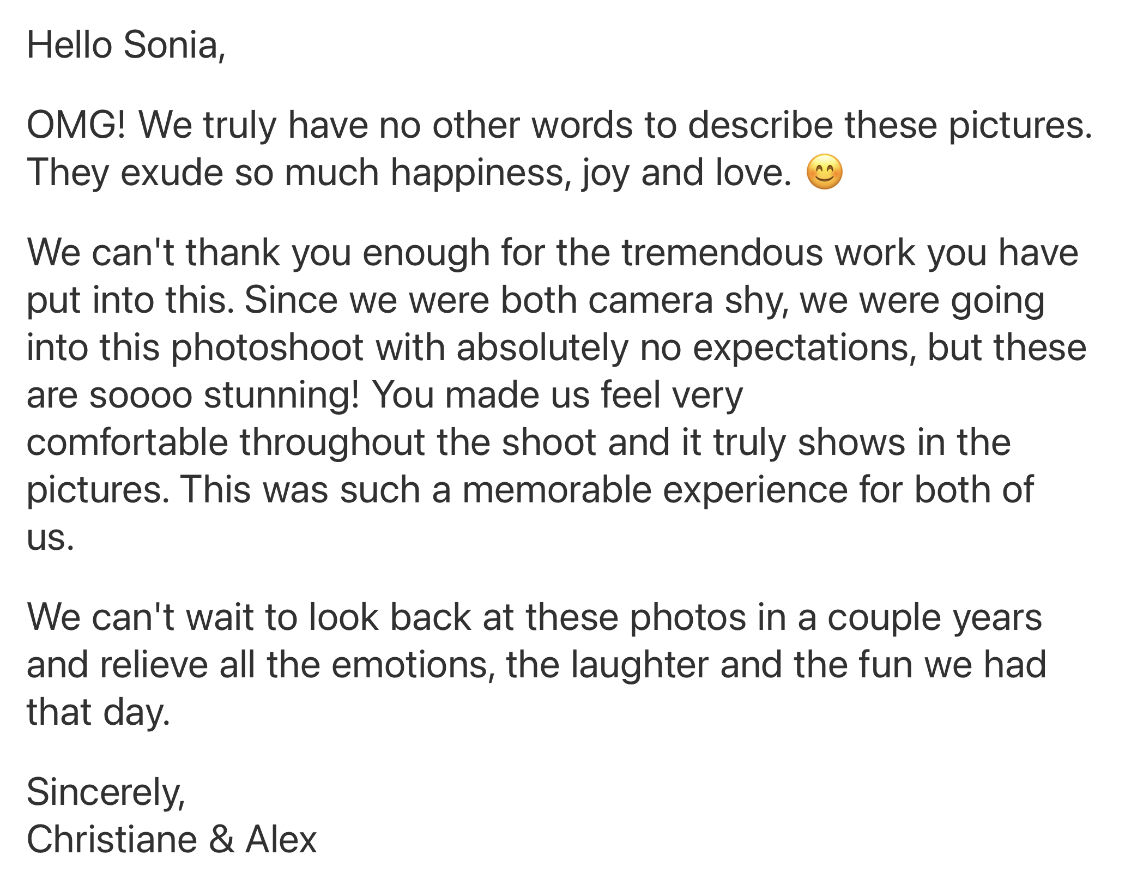Screen dimensions: 1125x870
Task: Click the word 'laughter' in last paragraph
Action: point(640,665)
